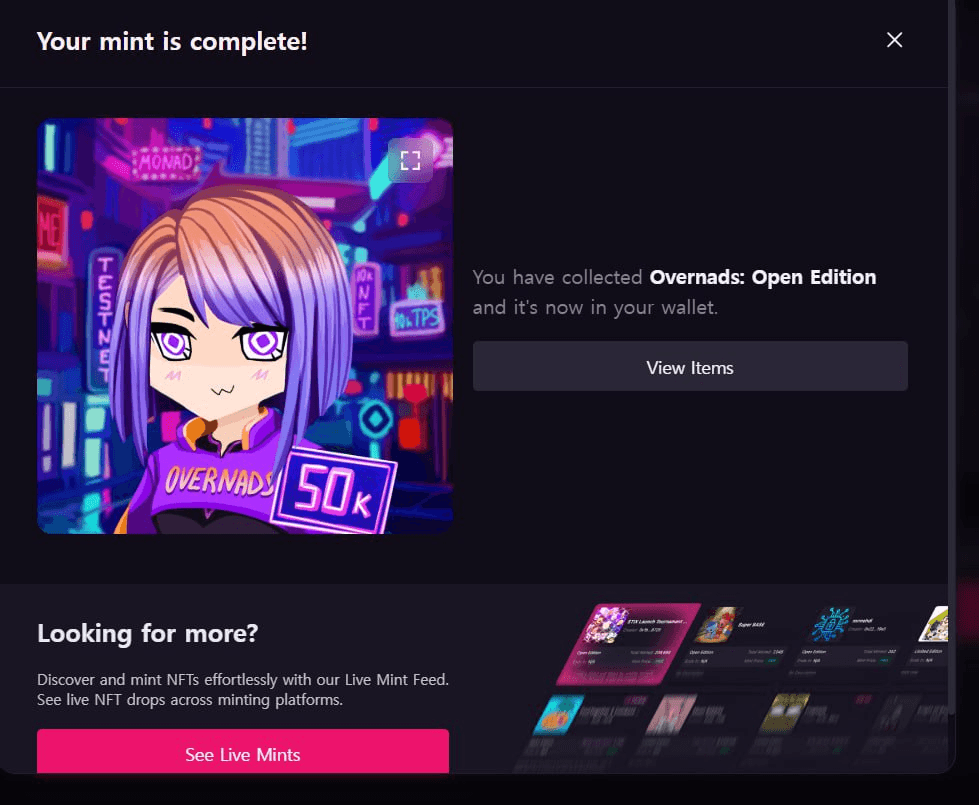Open See Live Mints
The image size is (979, 805).
pyautogui.click(x=243, y=752)
